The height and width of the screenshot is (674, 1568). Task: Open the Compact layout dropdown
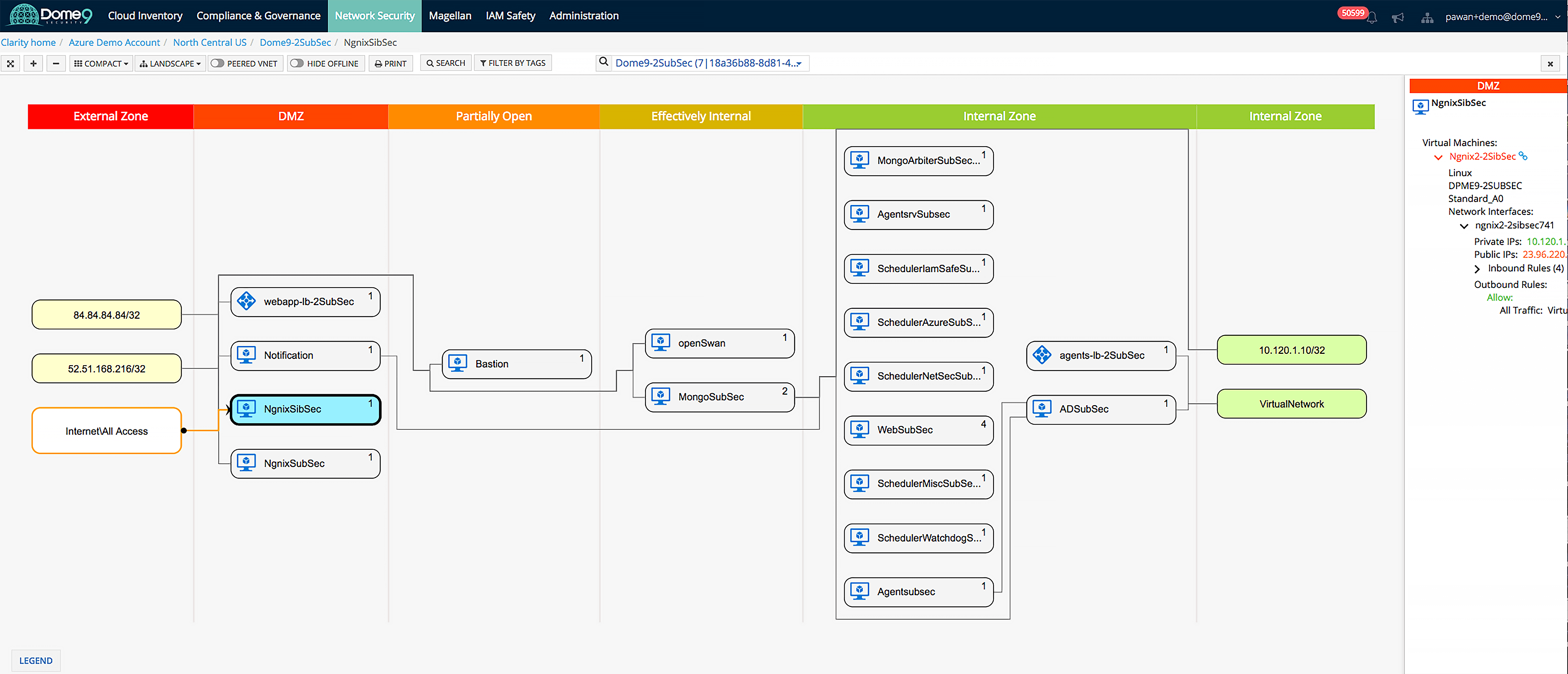[101, 63]
